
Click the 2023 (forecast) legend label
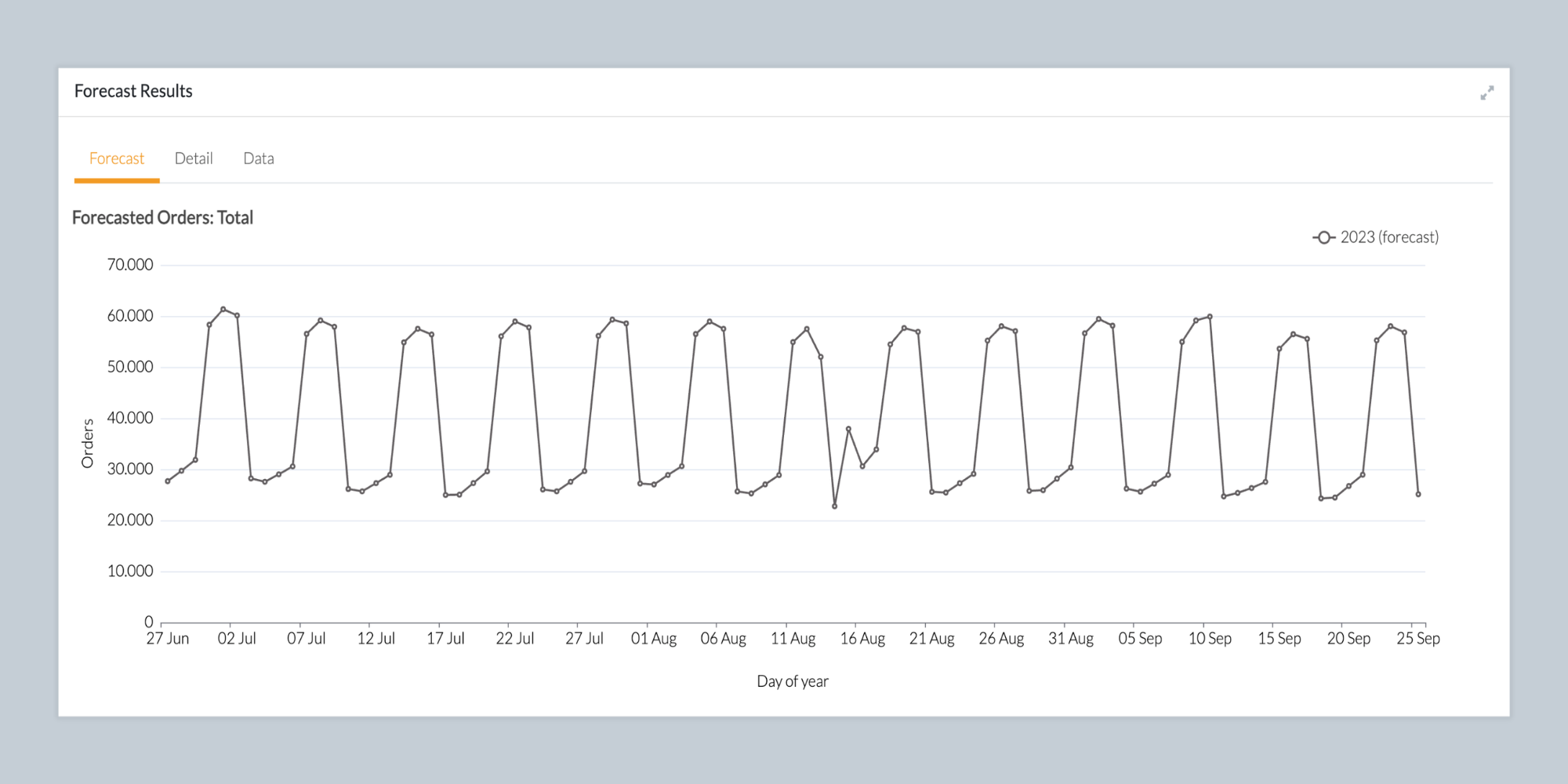pos(1389,237)
